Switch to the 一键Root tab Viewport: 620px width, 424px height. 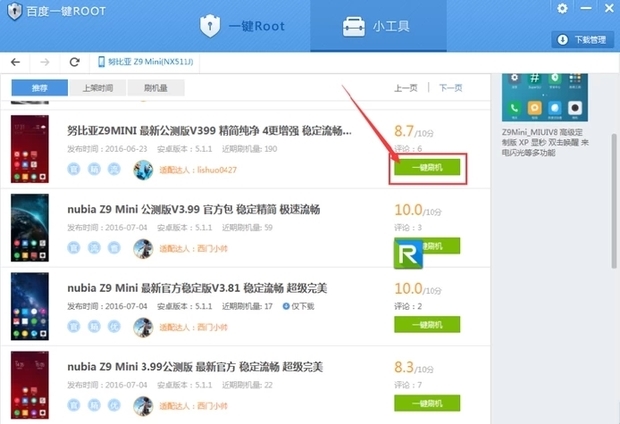[x=242, y=26]
